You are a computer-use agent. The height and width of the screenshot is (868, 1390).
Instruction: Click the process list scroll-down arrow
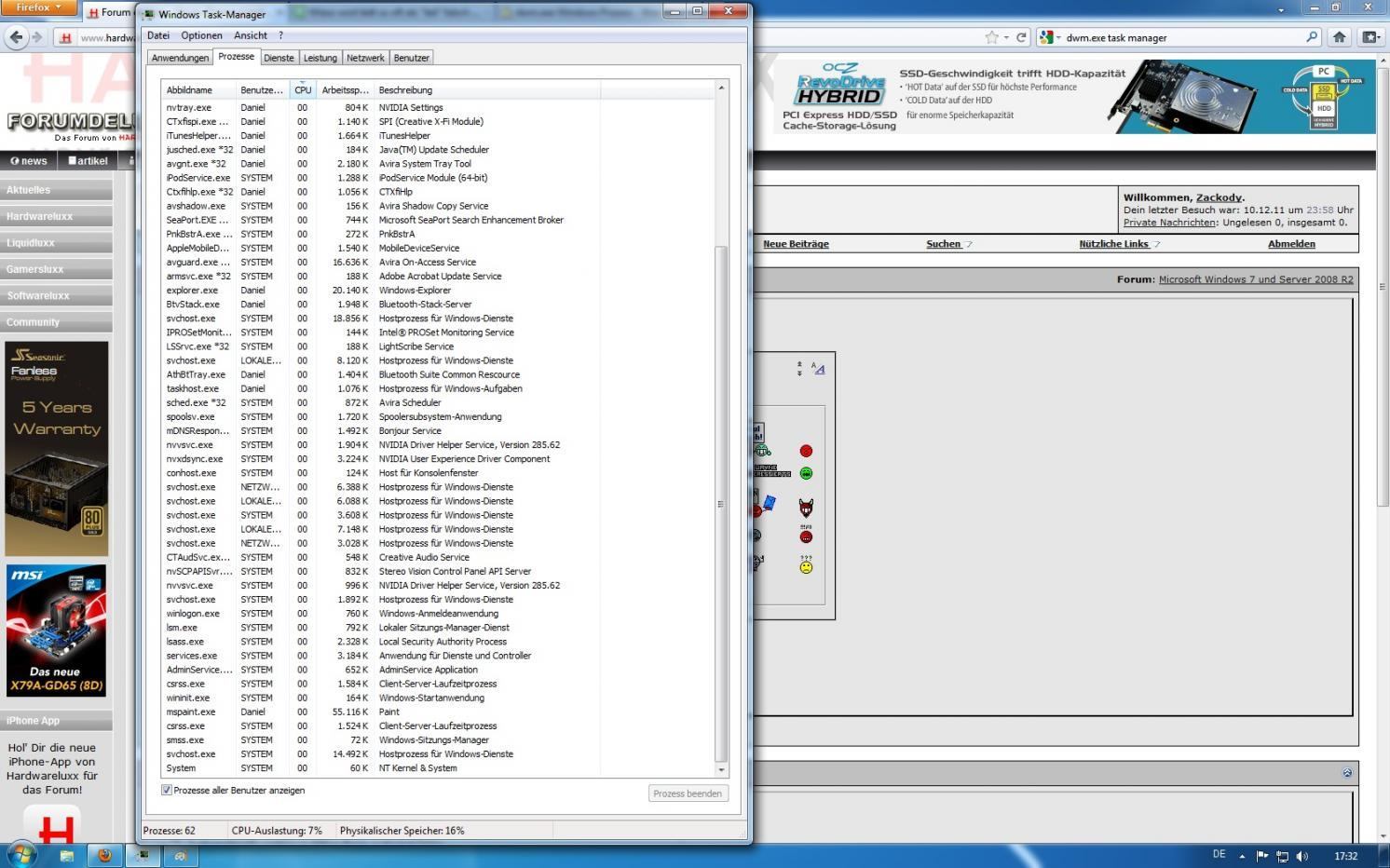point(720,769)
